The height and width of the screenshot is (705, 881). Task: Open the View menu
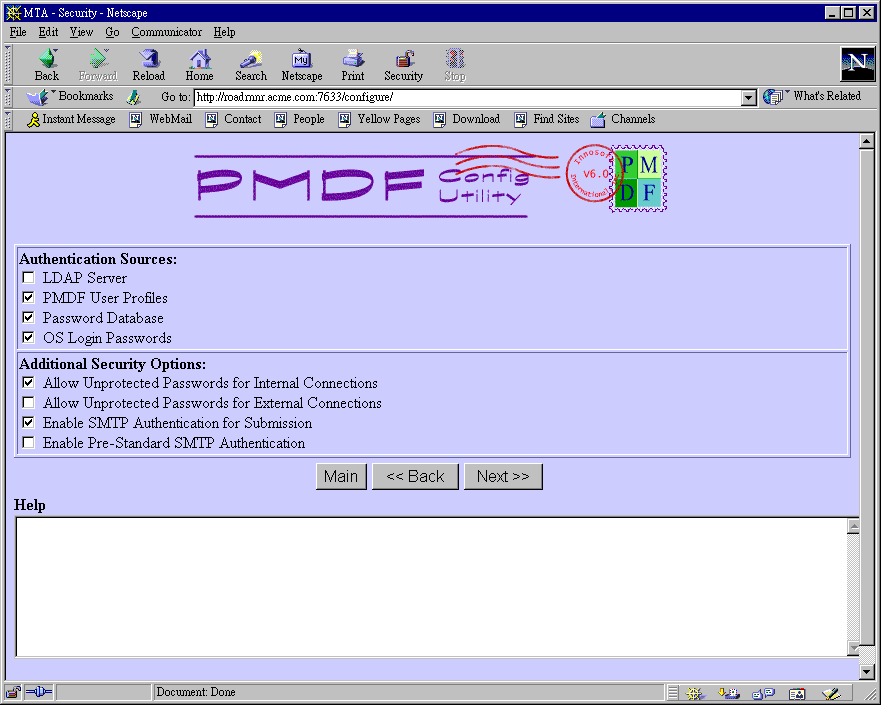point(81,32)
